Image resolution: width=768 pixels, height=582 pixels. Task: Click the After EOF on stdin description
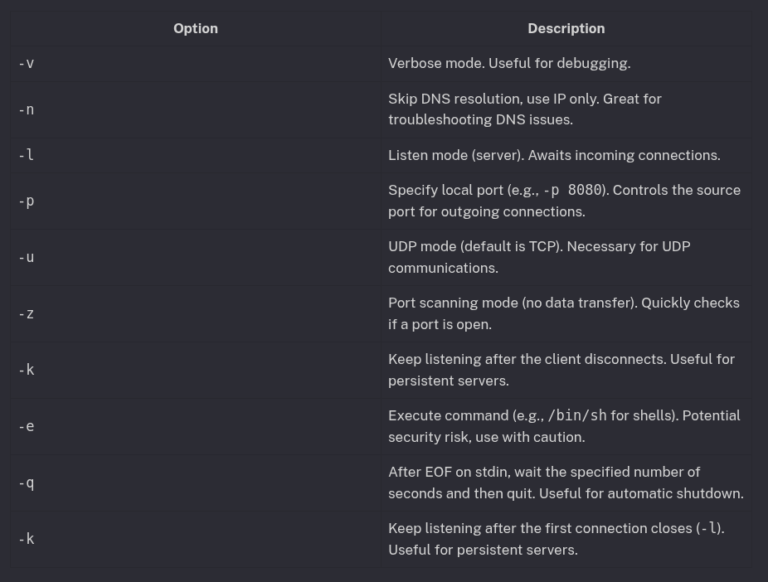click(565, 483)
